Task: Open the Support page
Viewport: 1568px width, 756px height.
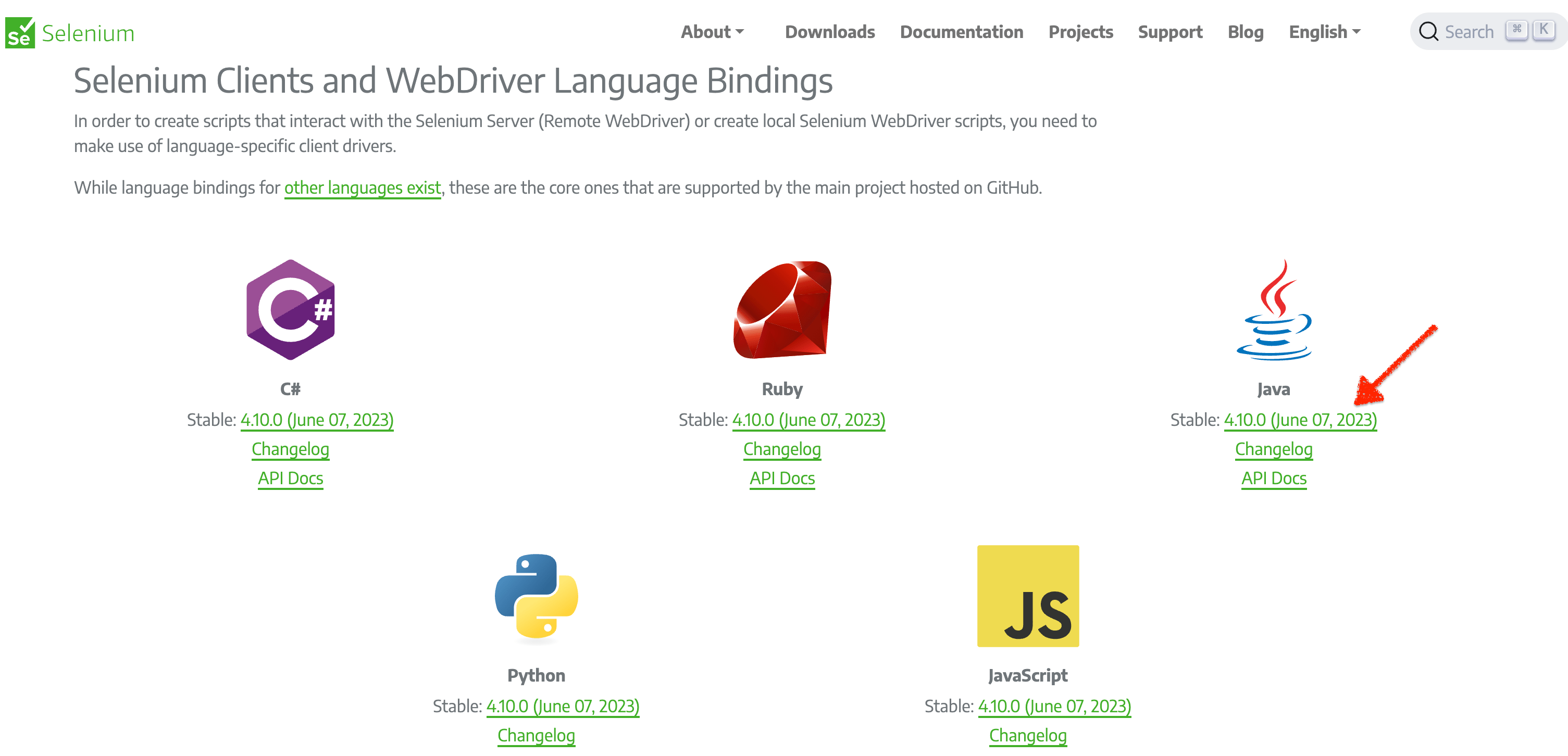Action: [1171, 32]
